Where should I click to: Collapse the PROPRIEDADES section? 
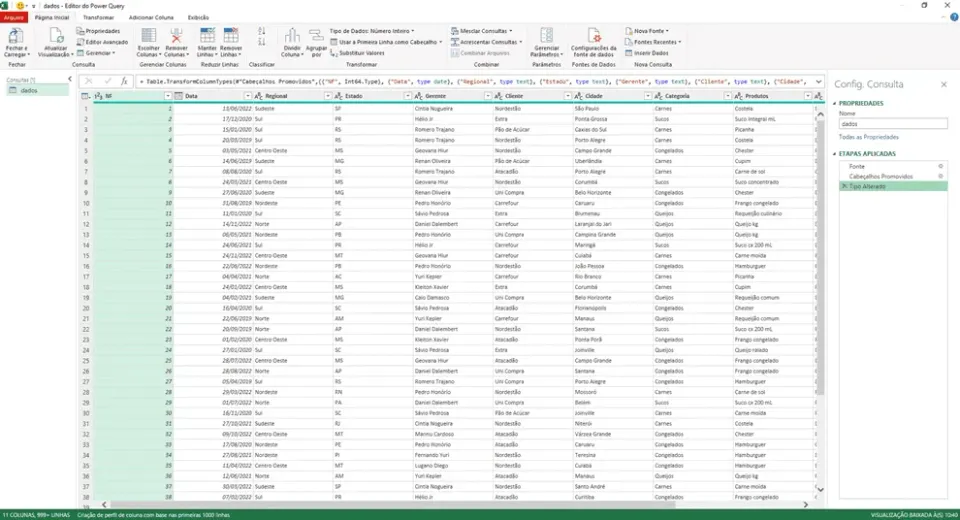(834, 104)
